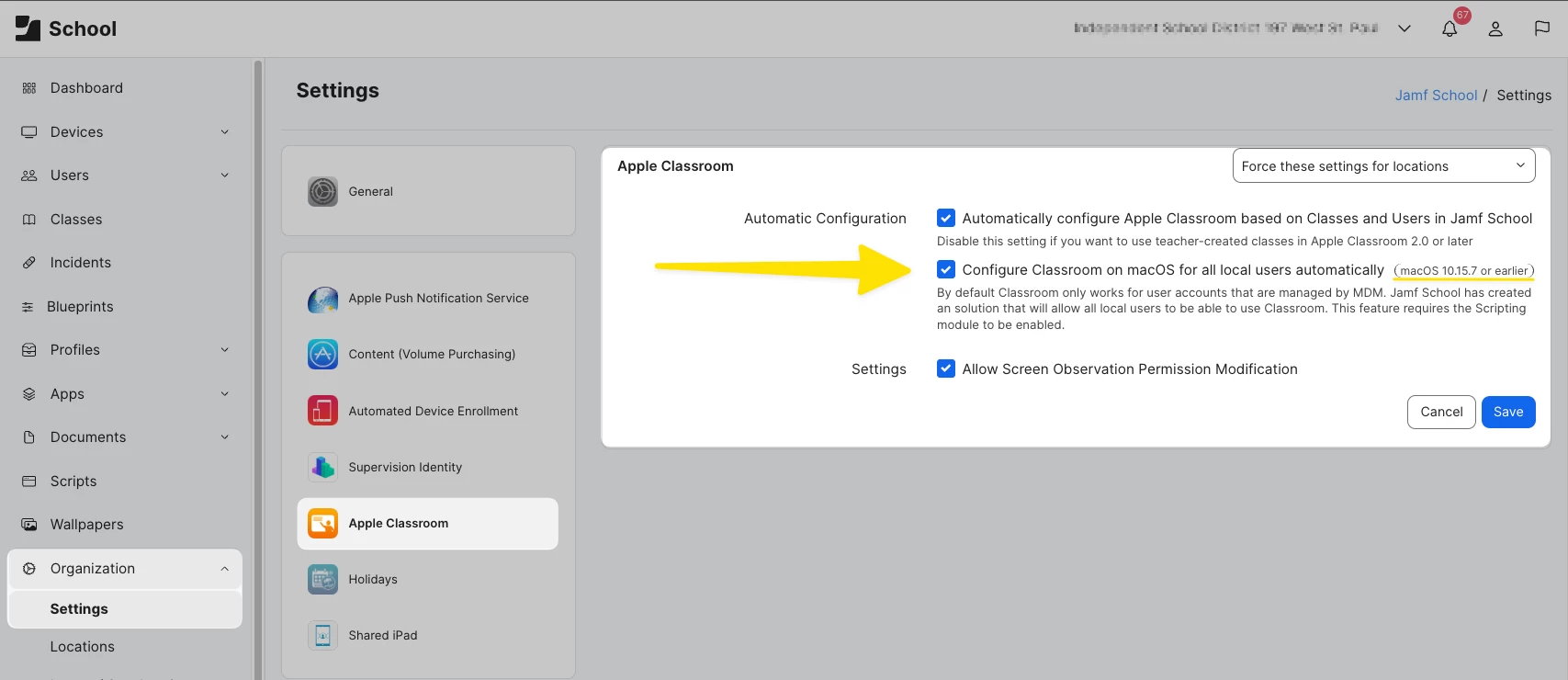Follow the Jamf School breadcrumb link
The height and width of the screenshot is (680, 1568).
(x=1436, y=96)
